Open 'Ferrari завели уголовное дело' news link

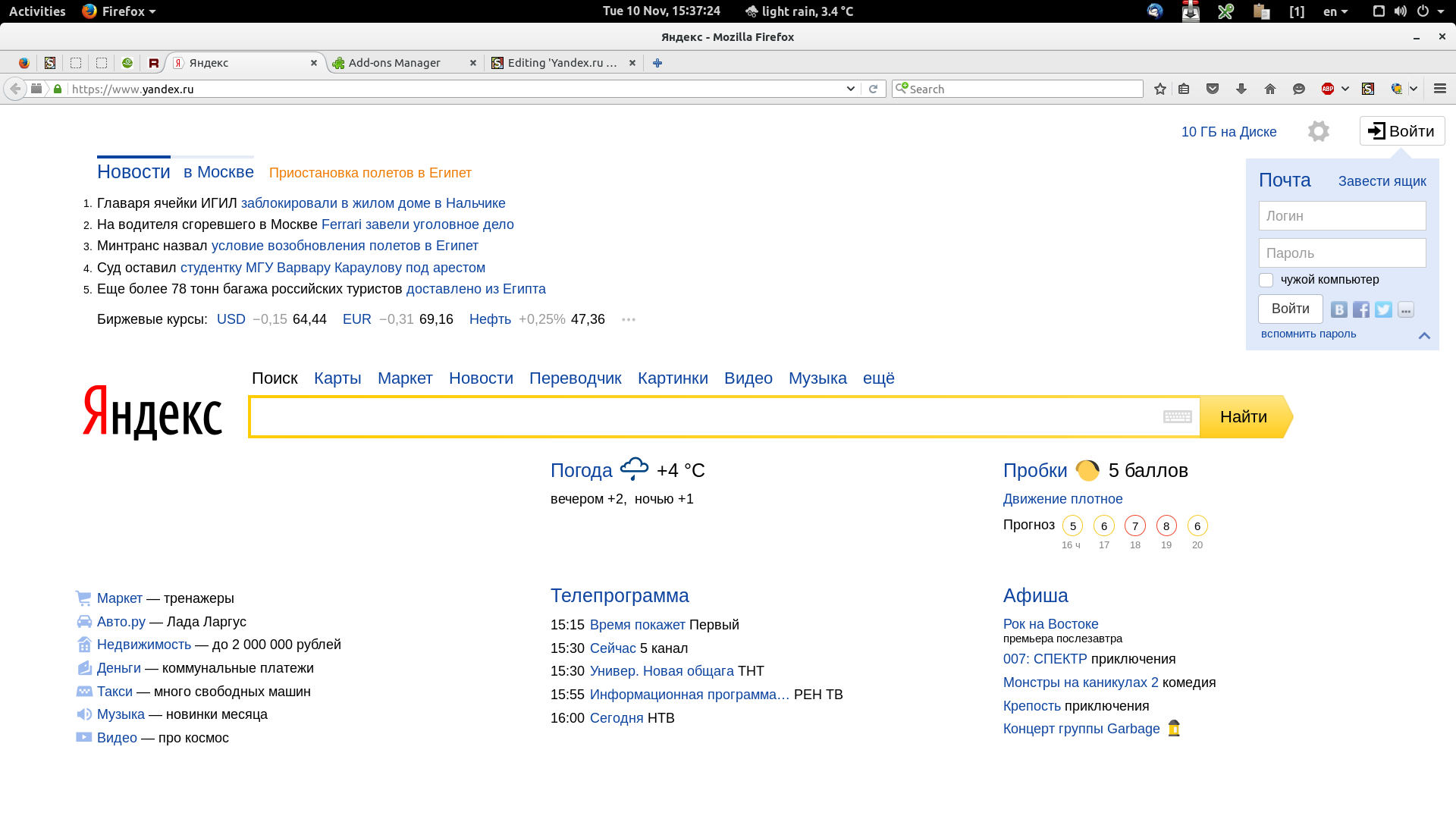pos(418,224)
